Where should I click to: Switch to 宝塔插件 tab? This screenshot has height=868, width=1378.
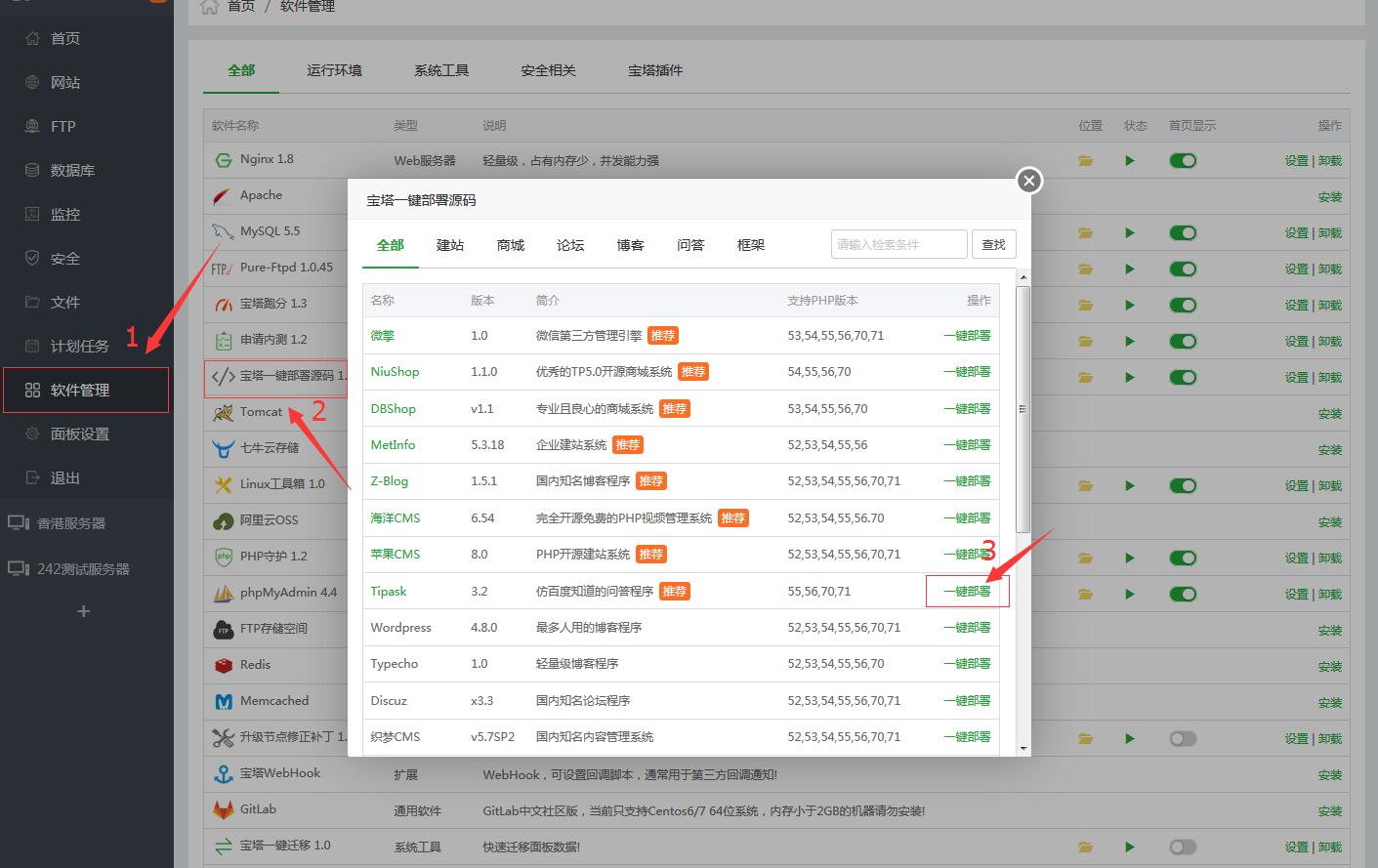click(x=655, y=70)
